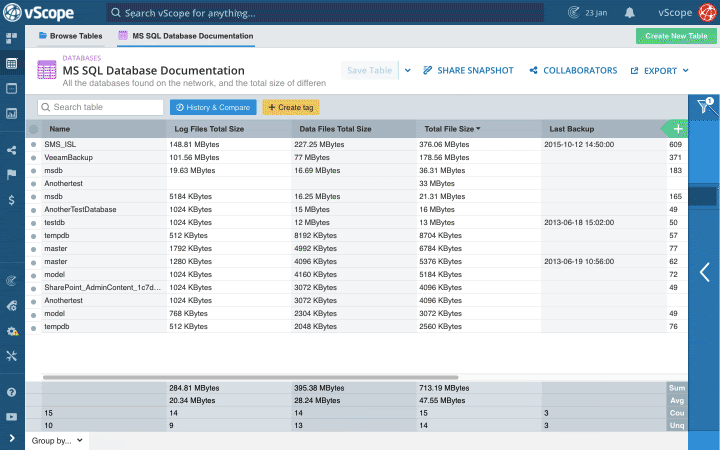Open COLLABORATORS
Screen dimensions: 720x450
click(573, 70)
